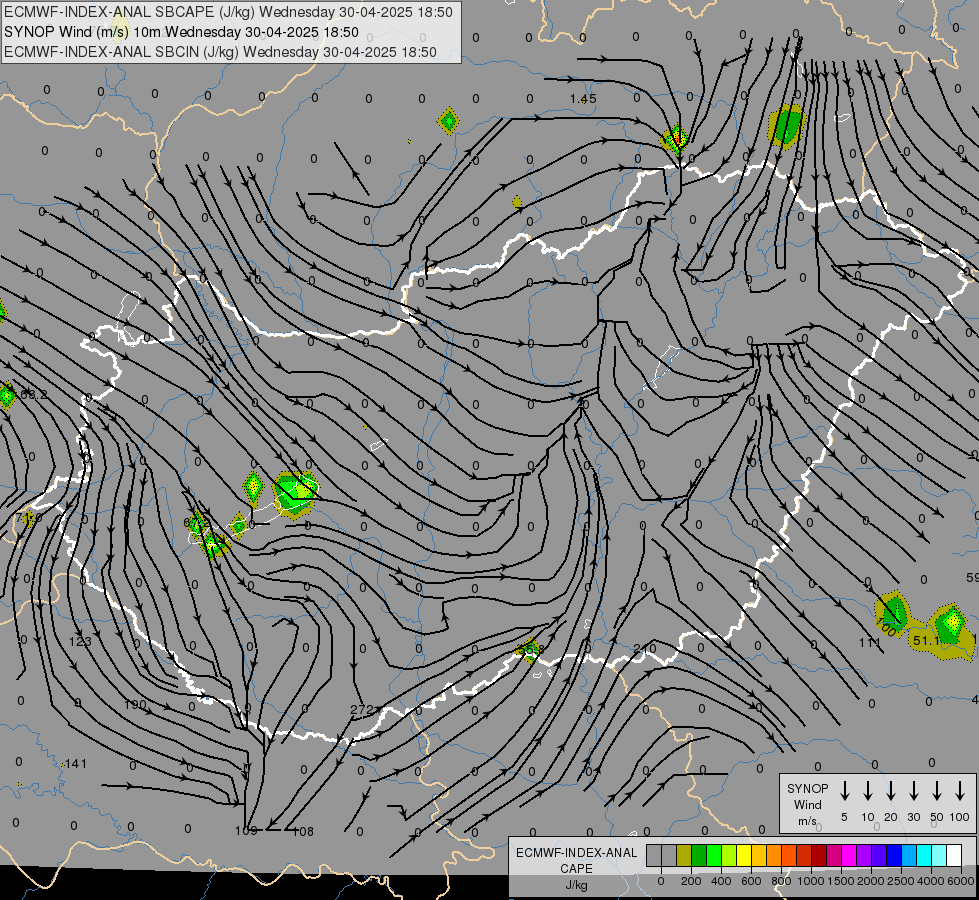Image resolution: width=979 pixels, height=900 pixels.
Task: Select the pure yellow swatch in CAPE legend
Action: [744, 856]
